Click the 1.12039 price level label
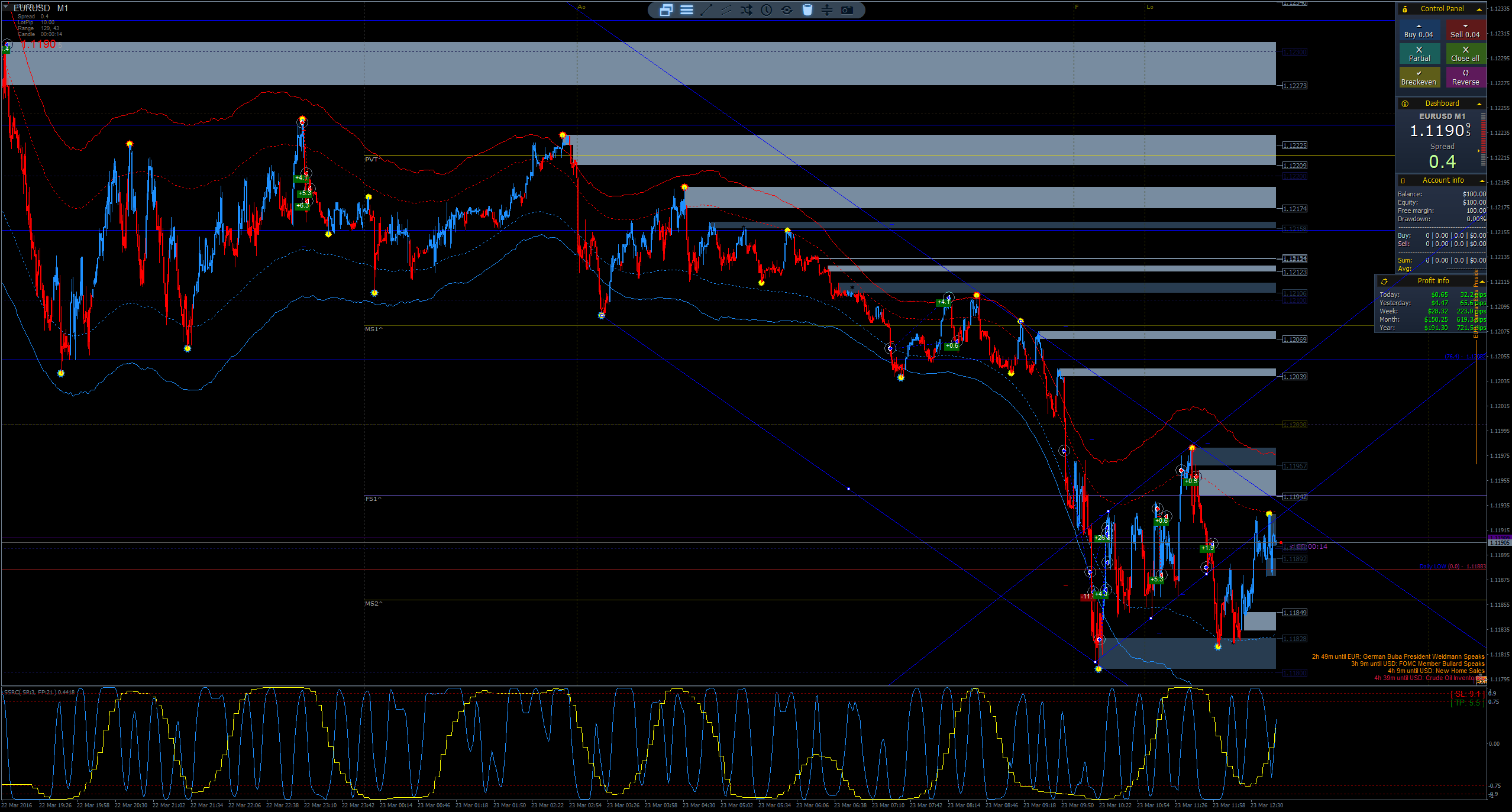This screenshot has height=812, width=1512. tap(1294, 377)
